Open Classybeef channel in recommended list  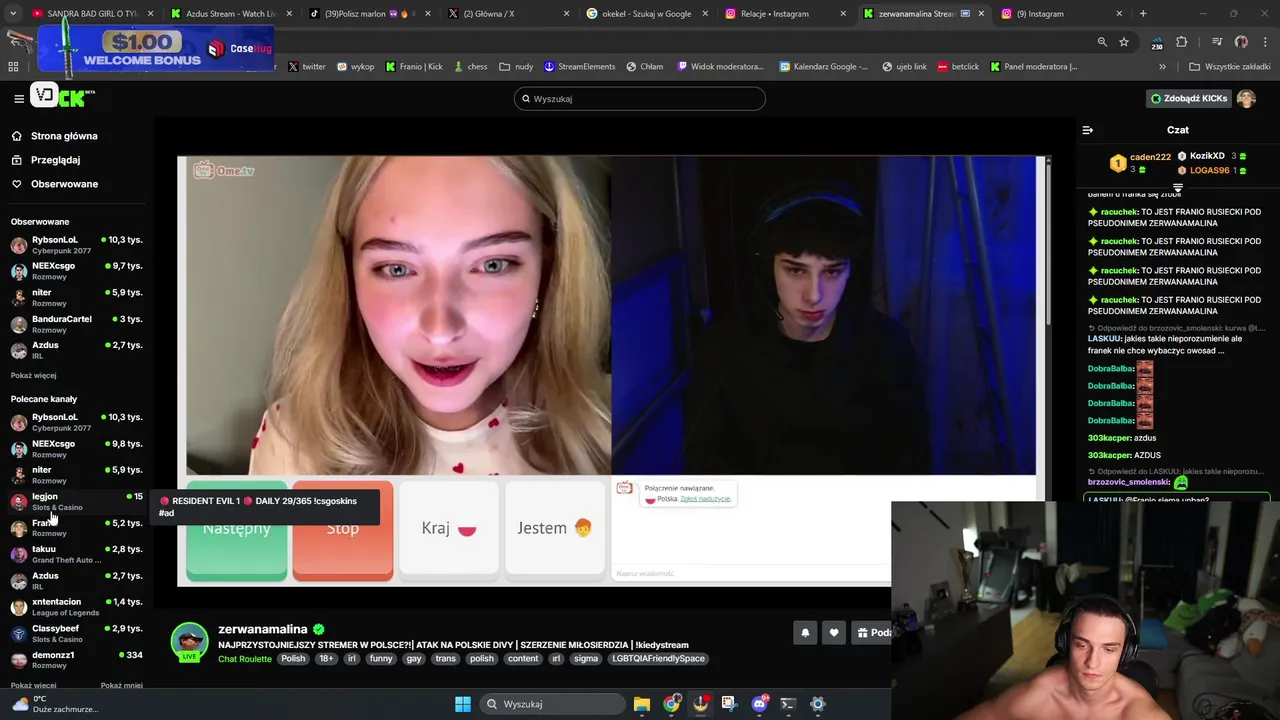point(76,633)
